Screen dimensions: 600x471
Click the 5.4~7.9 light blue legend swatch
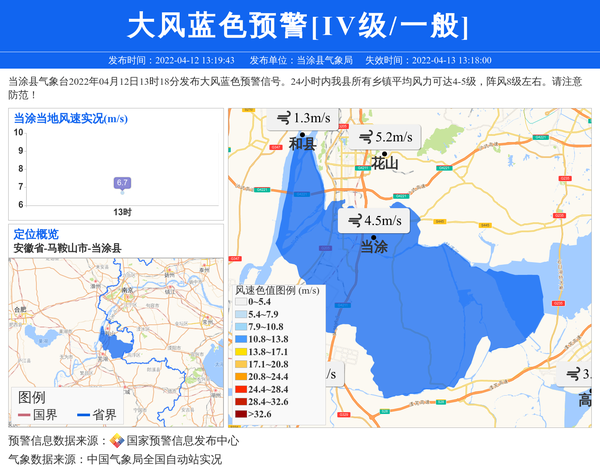pos(241,315)
